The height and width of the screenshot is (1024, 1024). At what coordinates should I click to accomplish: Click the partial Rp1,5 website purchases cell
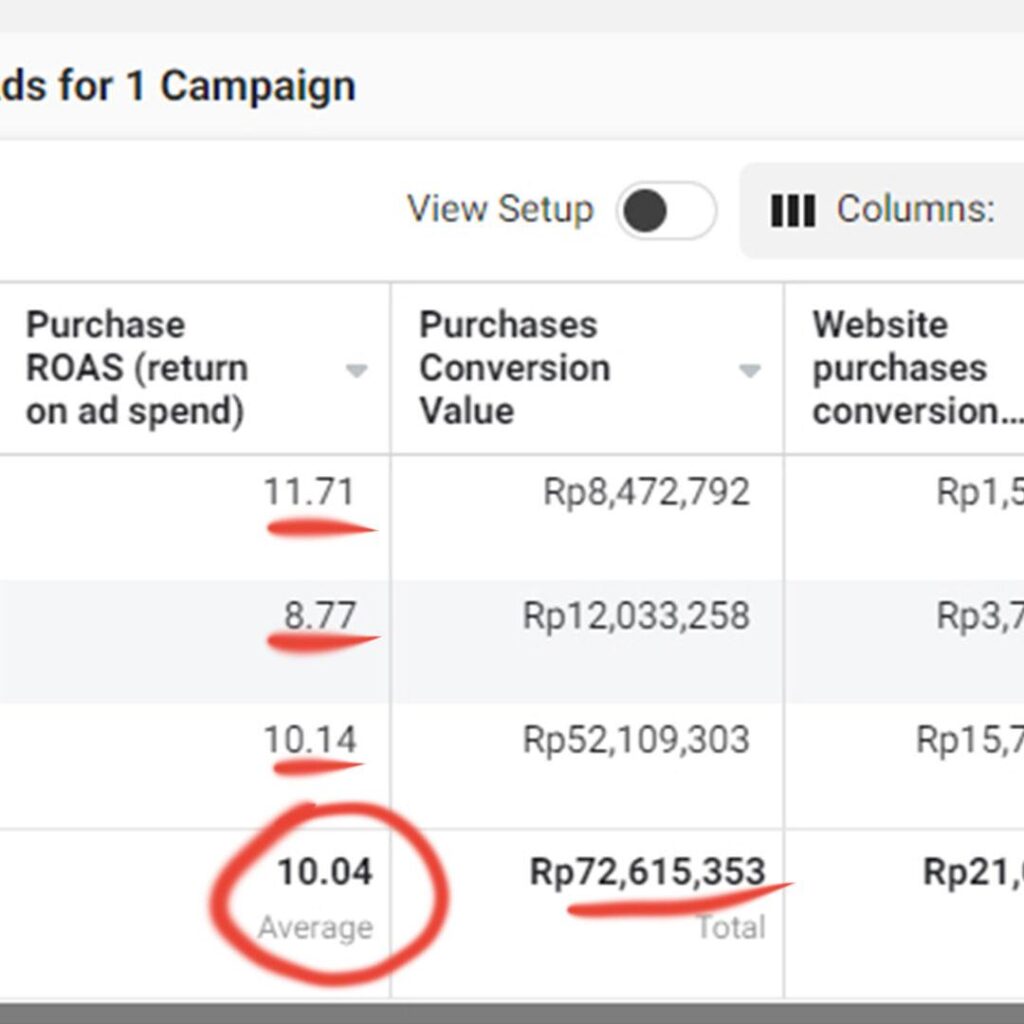[x=978, y=492]
